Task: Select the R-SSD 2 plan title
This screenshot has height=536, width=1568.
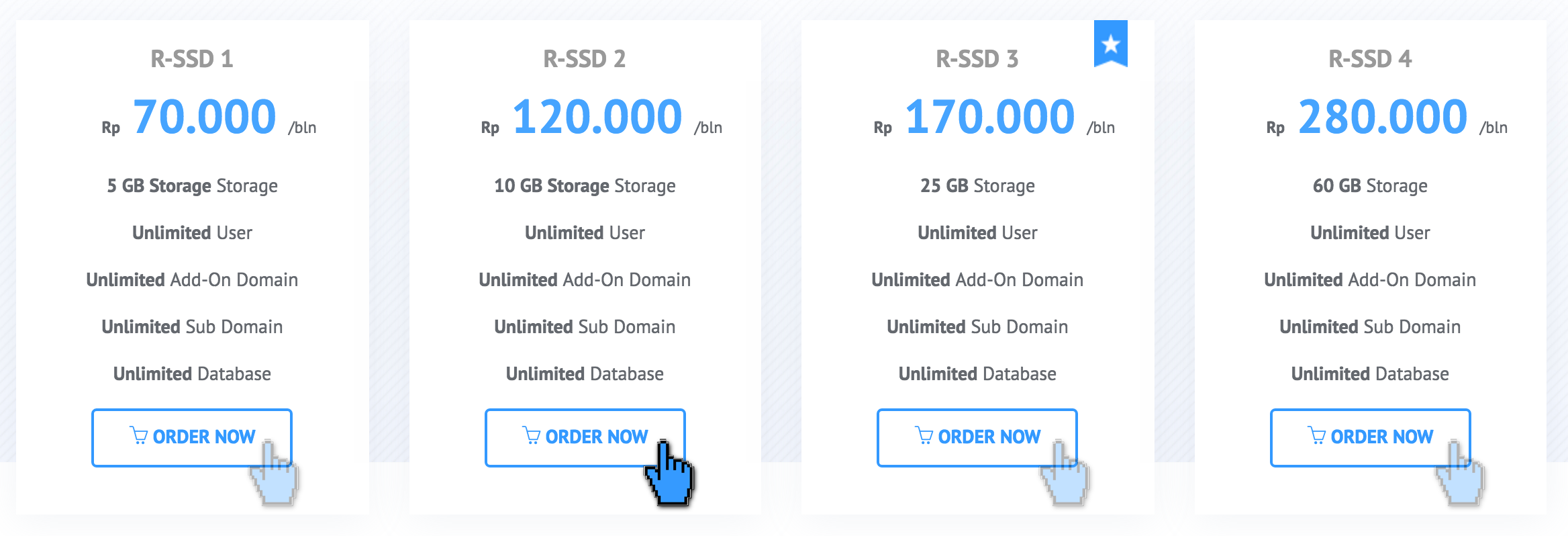Action: (584, 59)
